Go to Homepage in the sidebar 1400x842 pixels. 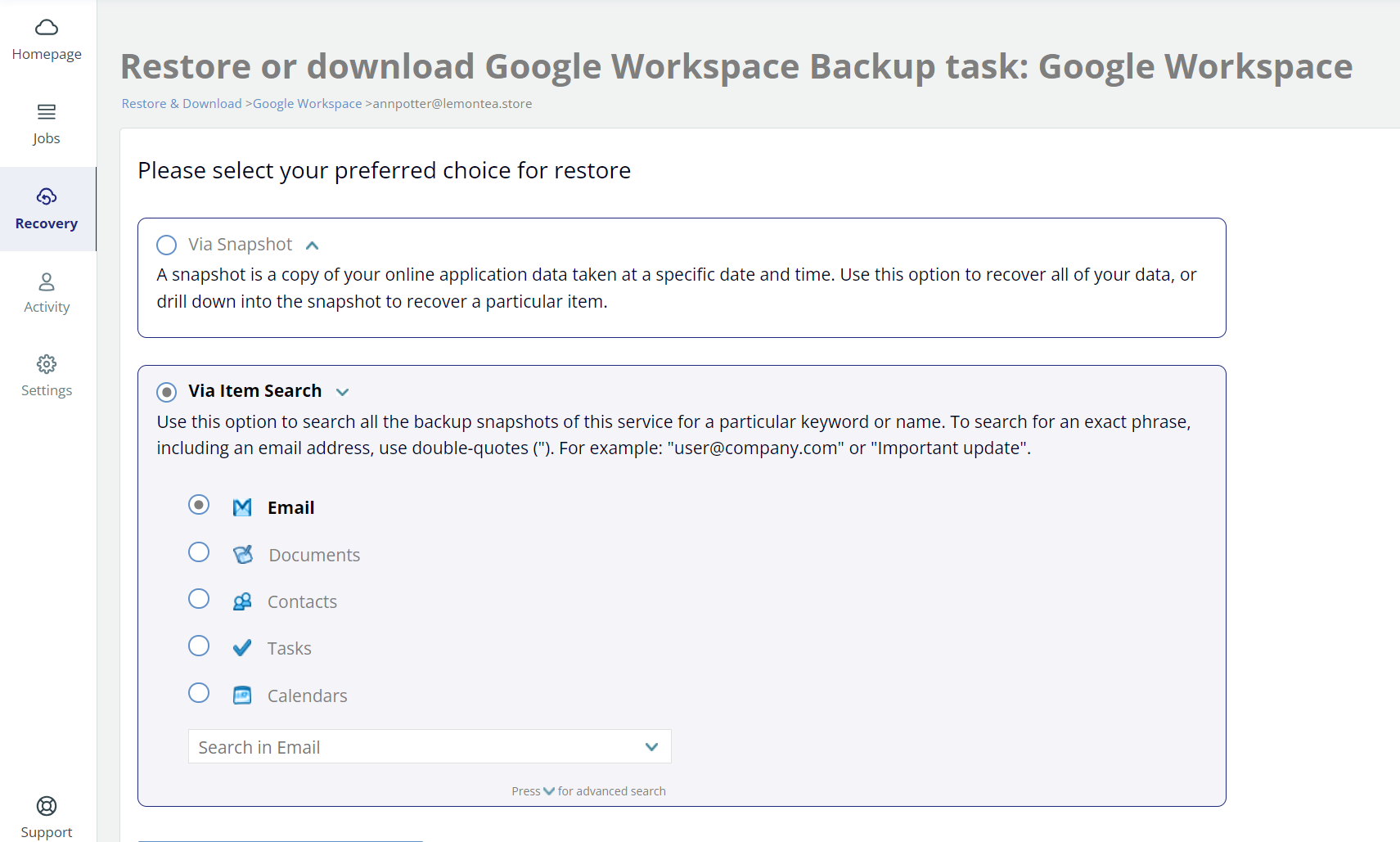pyautogui.click(x=47, y=40)
